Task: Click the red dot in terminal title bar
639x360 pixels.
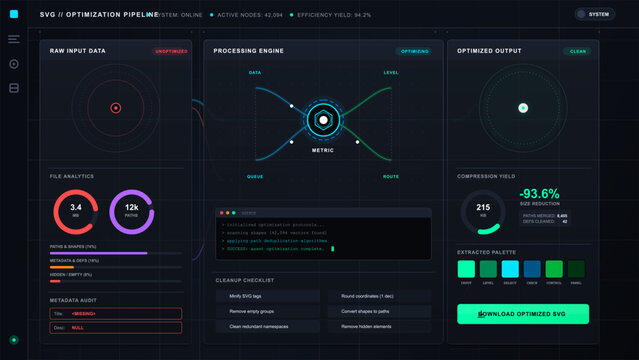Action: (222, 213)
